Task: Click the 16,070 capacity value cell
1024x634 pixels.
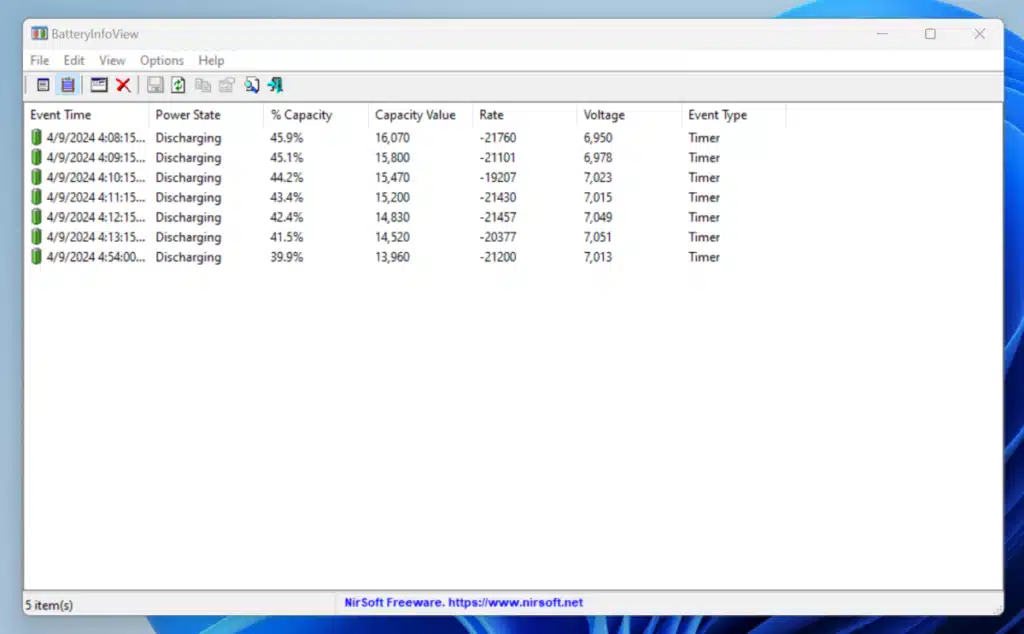Action: (x=392, y=138)
